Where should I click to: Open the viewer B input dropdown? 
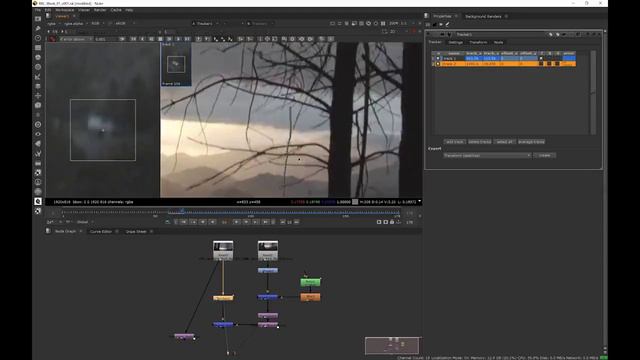[260, 24]
